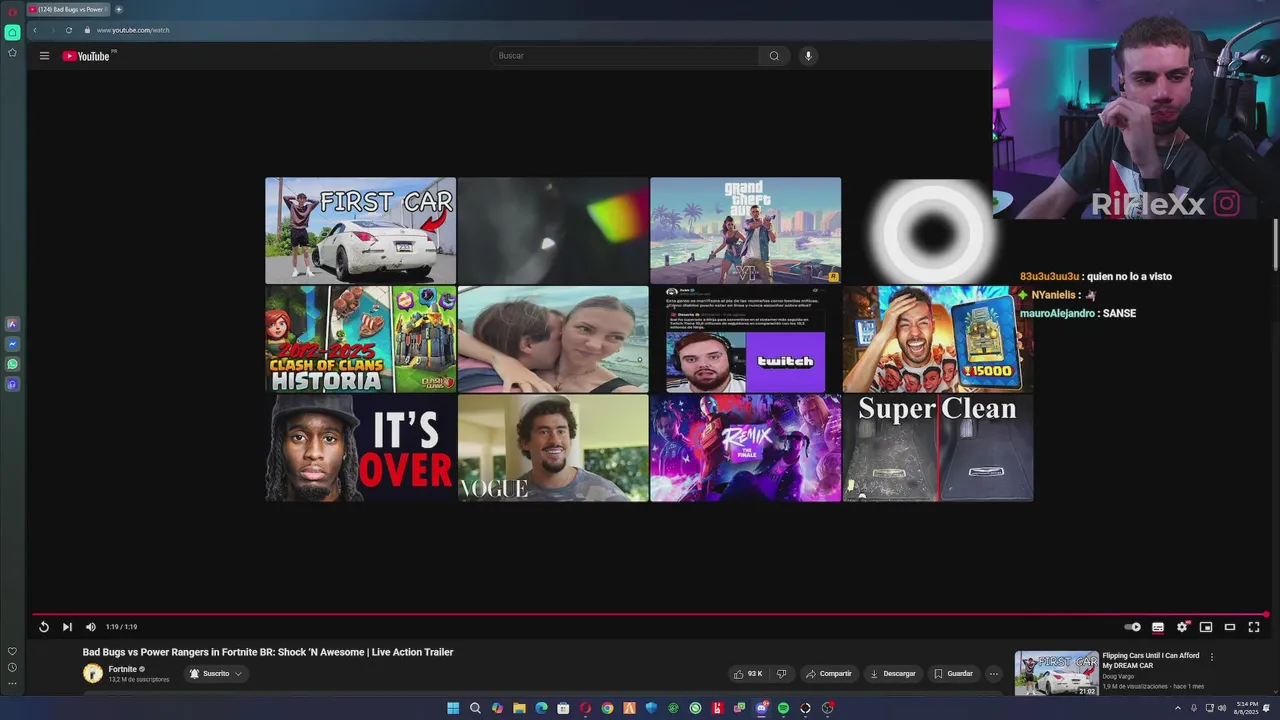
Task: Open the taskbar clock showing 5:34 PM
Action: pyautogui.click(x=1247, y=708)
